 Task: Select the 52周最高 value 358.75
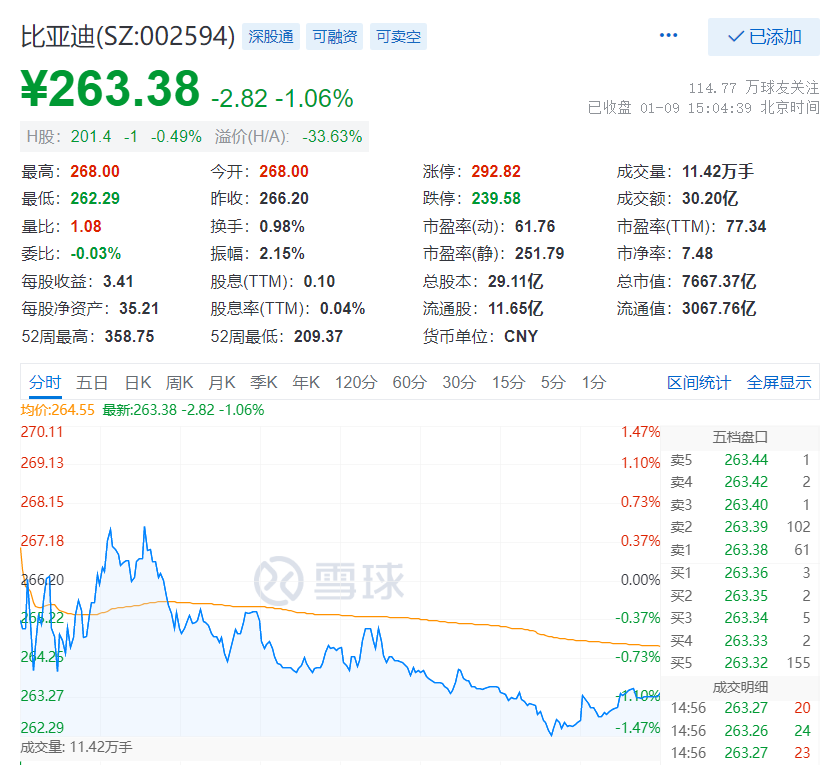pyautogui.click(x=129, y=337)
